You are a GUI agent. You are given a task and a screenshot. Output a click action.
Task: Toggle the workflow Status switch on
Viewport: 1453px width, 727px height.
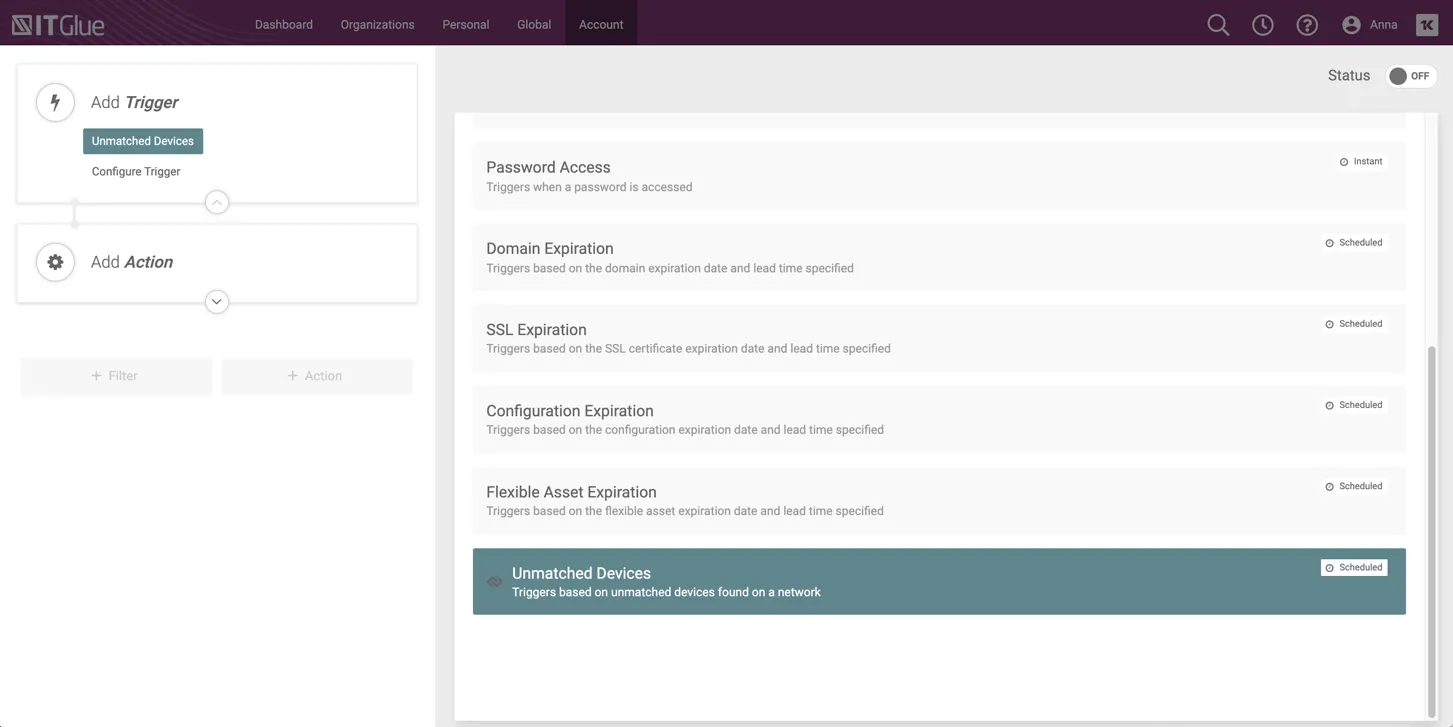click(x=1410, y=76)
